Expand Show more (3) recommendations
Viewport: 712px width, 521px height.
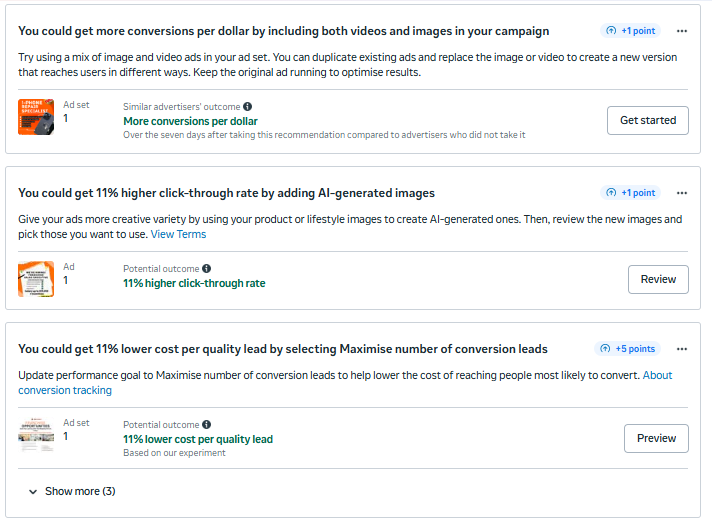pos(72,491)
